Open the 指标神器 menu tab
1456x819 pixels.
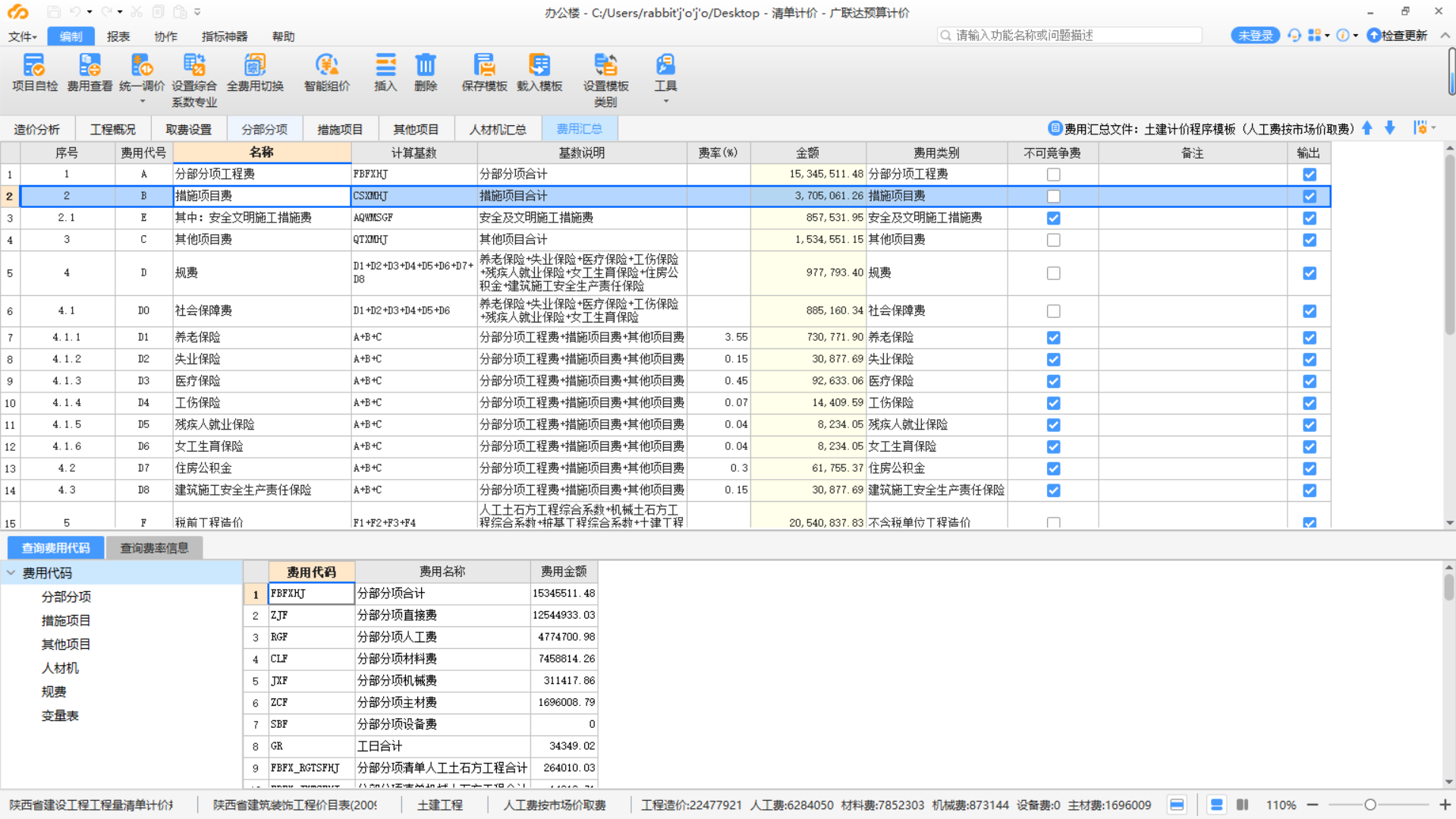[225, 36]
